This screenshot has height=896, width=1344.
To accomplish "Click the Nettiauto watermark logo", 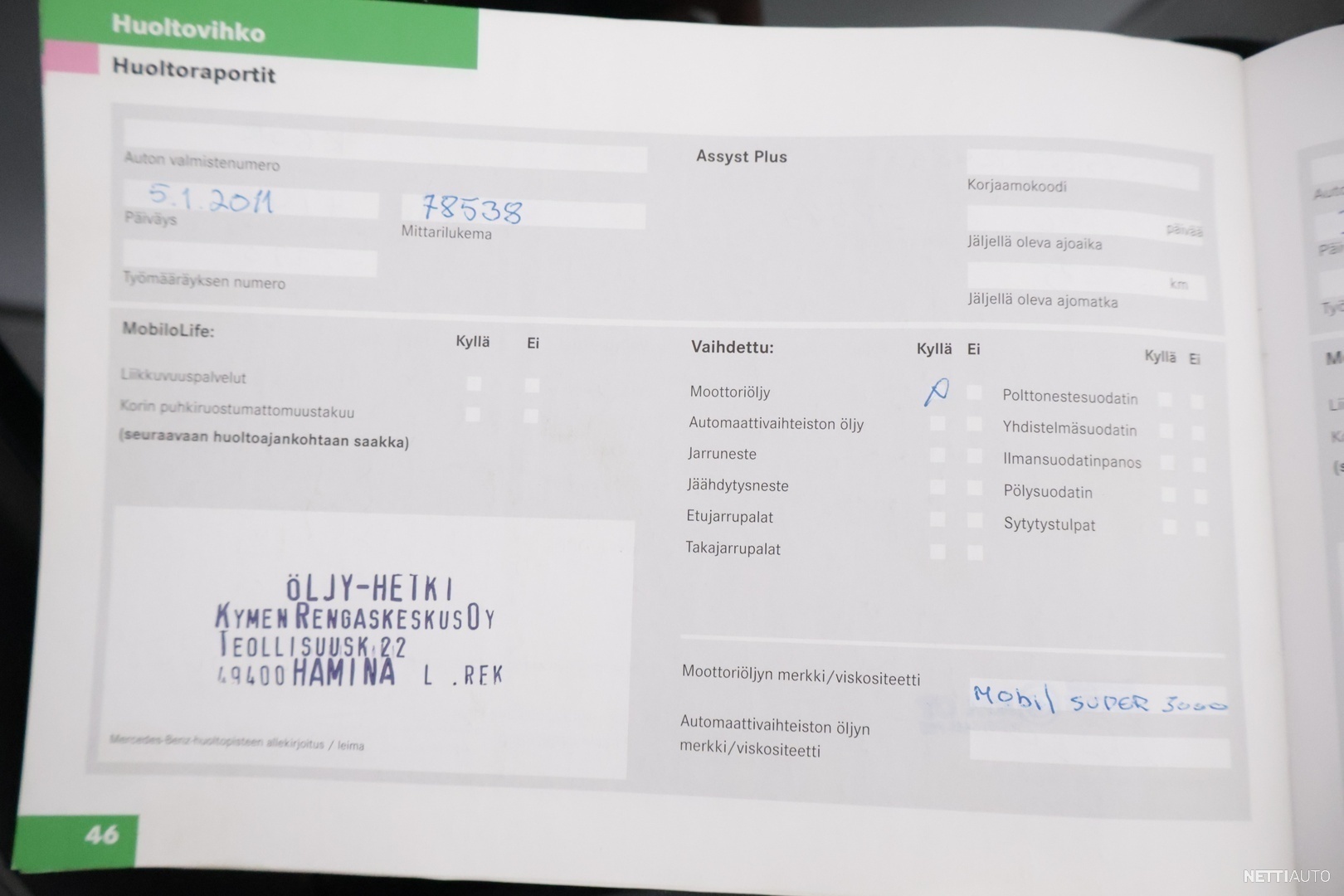I will (1285, 876).
